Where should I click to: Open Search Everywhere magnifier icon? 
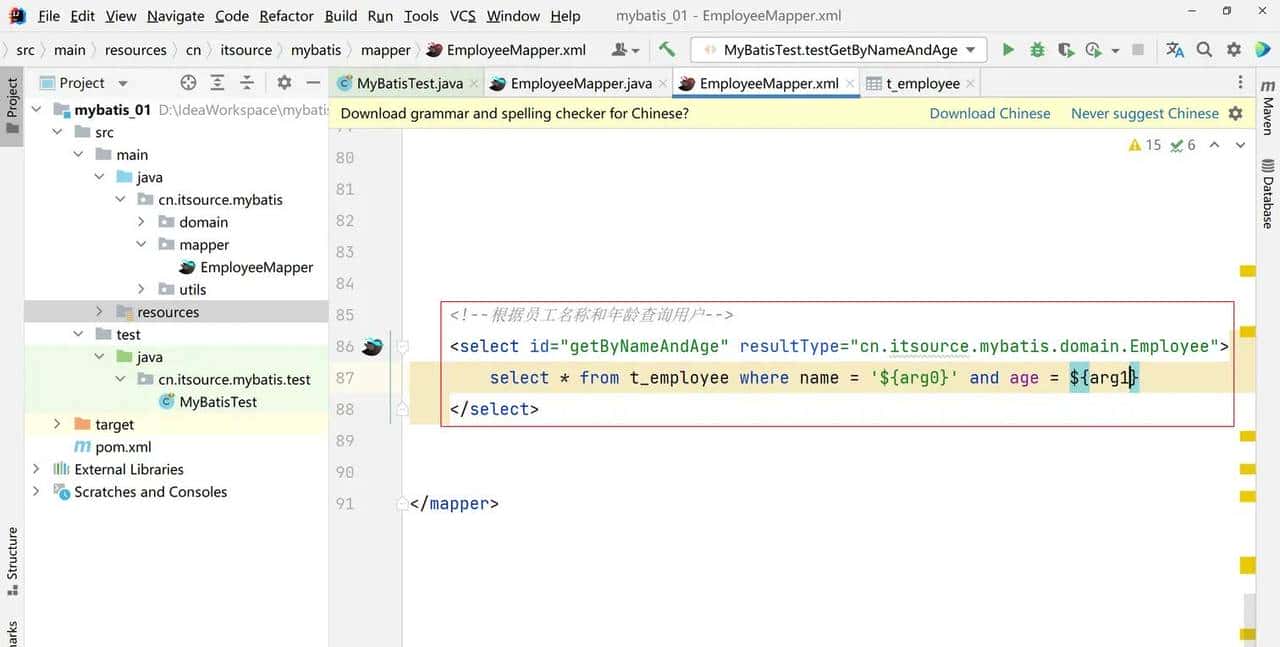(x=1205, y=49)
